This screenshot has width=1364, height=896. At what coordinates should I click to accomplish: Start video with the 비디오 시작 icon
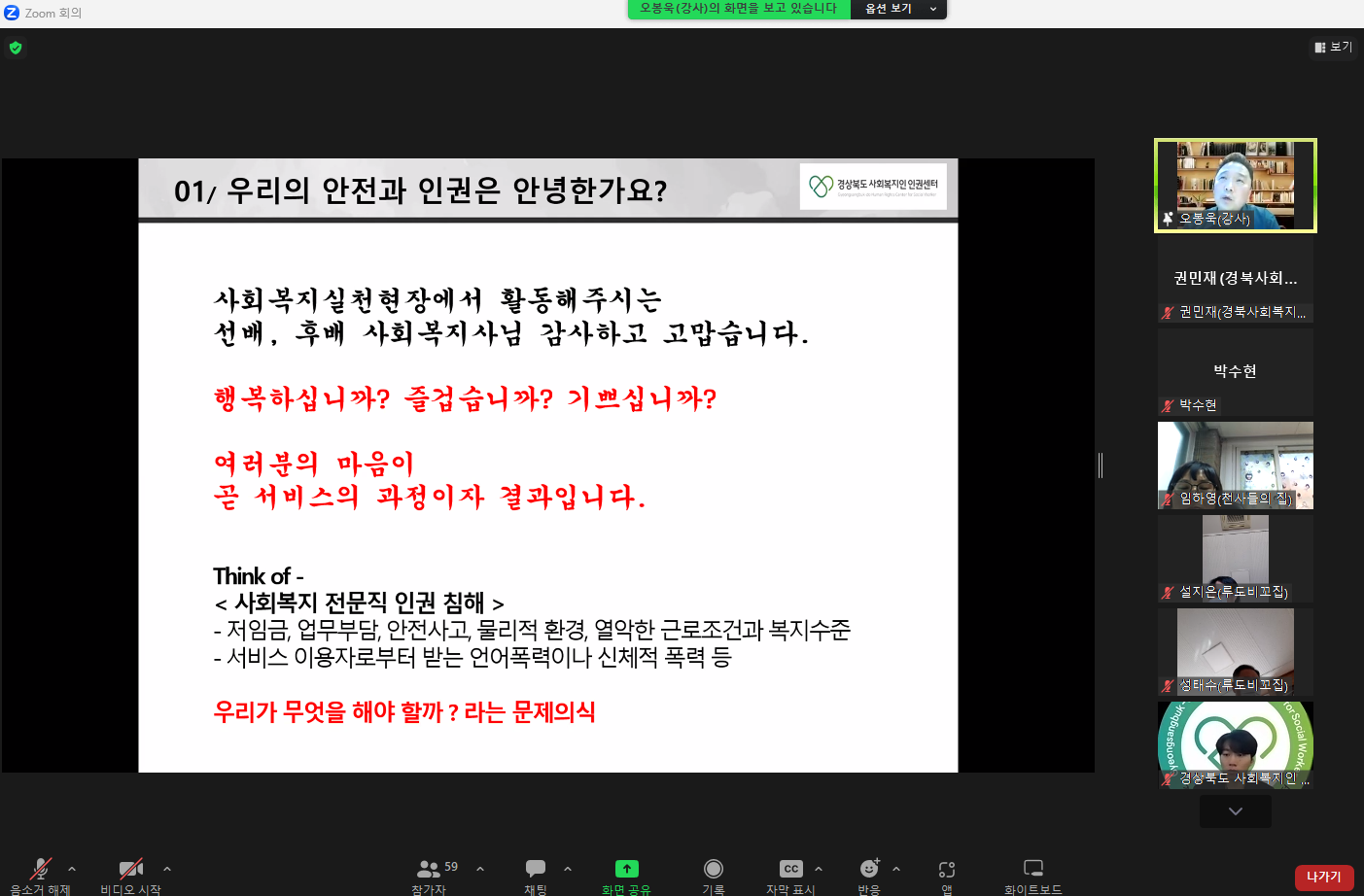pyautogui.click(x=131, y=869)
